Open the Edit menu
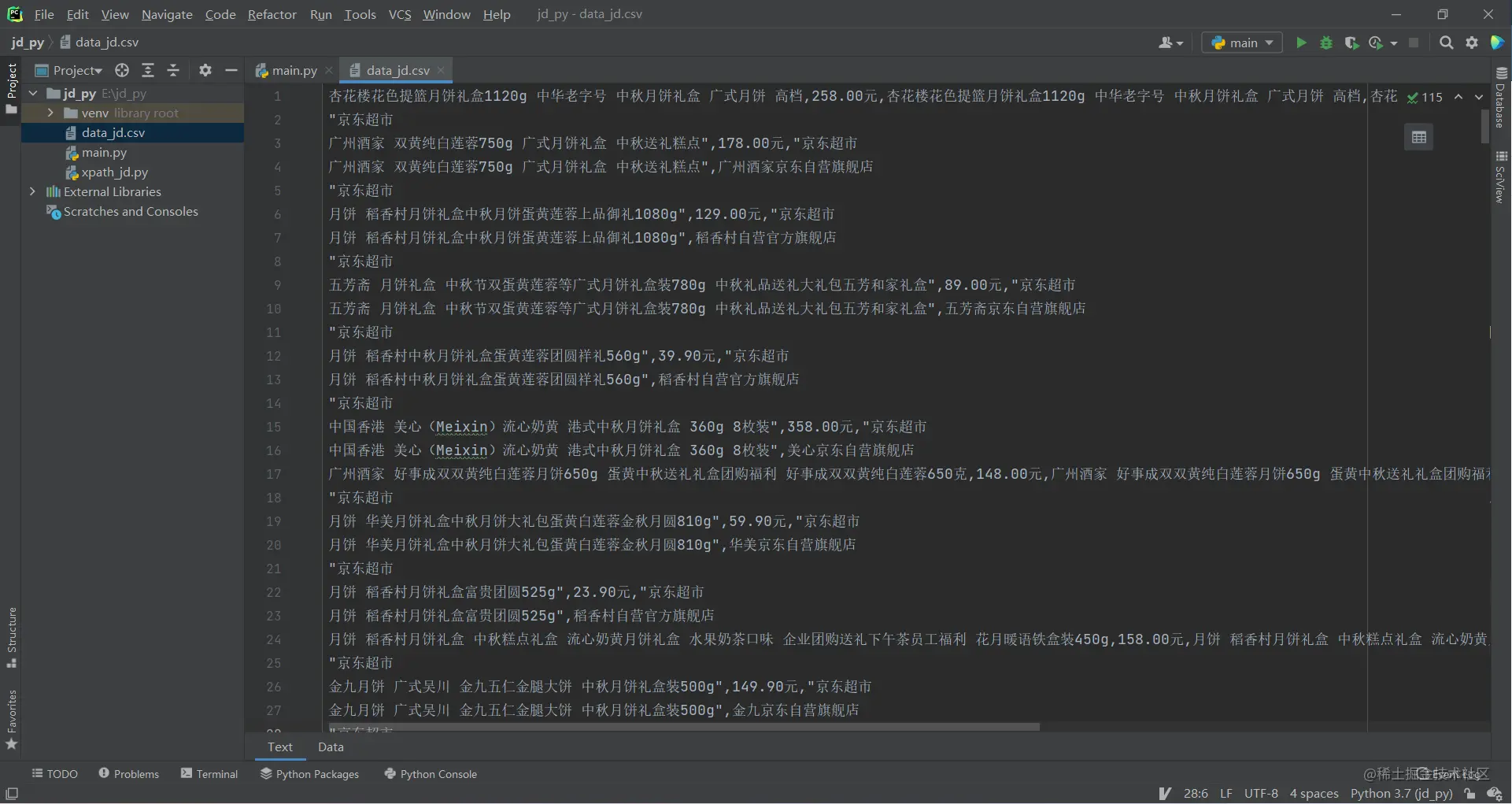 (x=78, y=14)
